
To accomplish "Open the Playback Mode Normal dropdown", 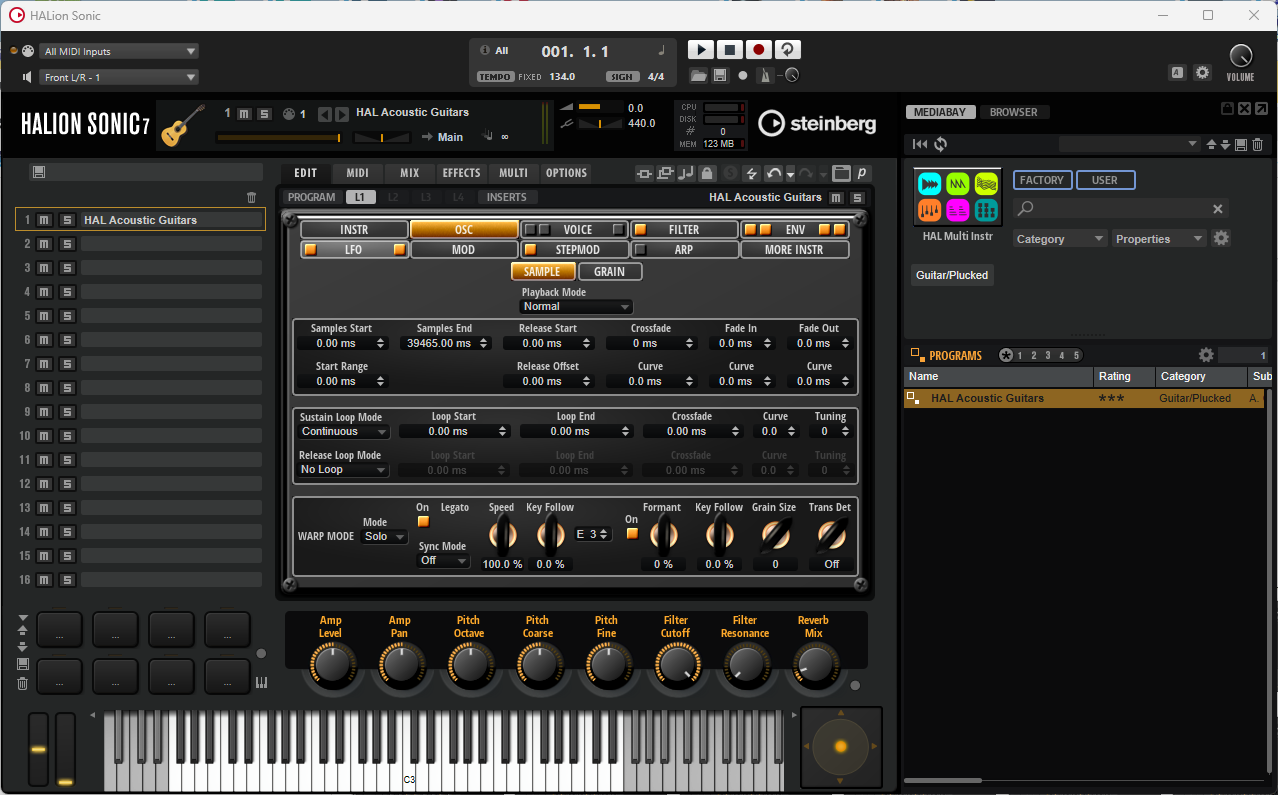I will 577,307.
